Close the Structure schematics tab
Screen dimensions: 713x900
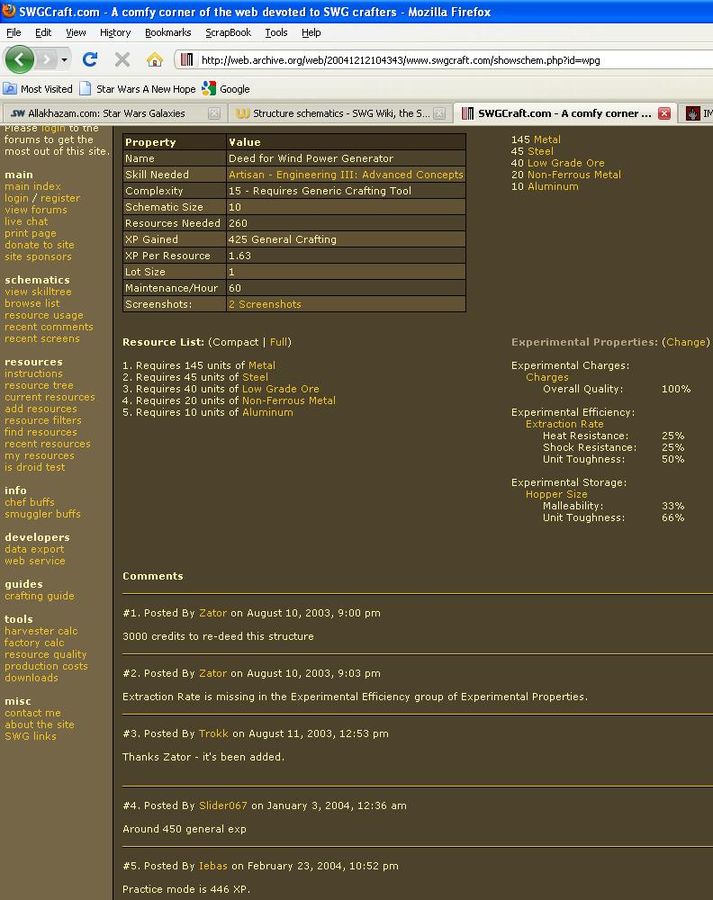click(439, 114)
